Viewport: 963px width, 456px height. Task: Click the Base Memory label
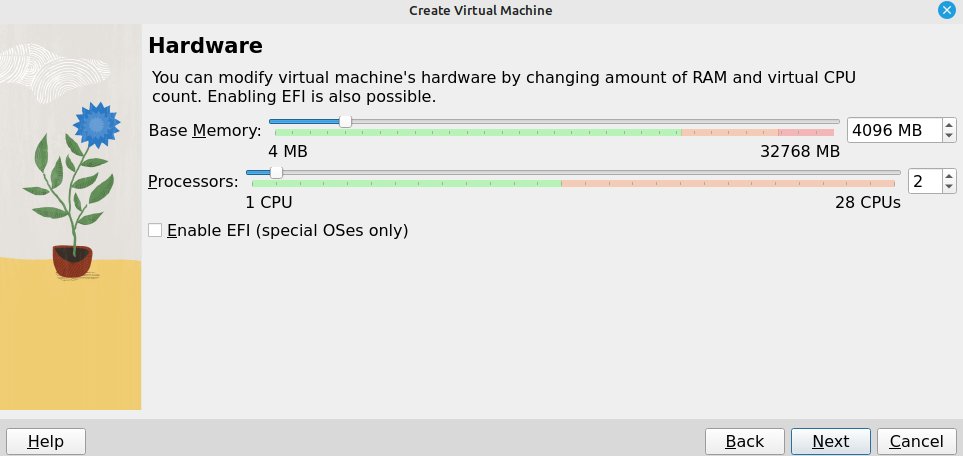(x=205, y=131)
